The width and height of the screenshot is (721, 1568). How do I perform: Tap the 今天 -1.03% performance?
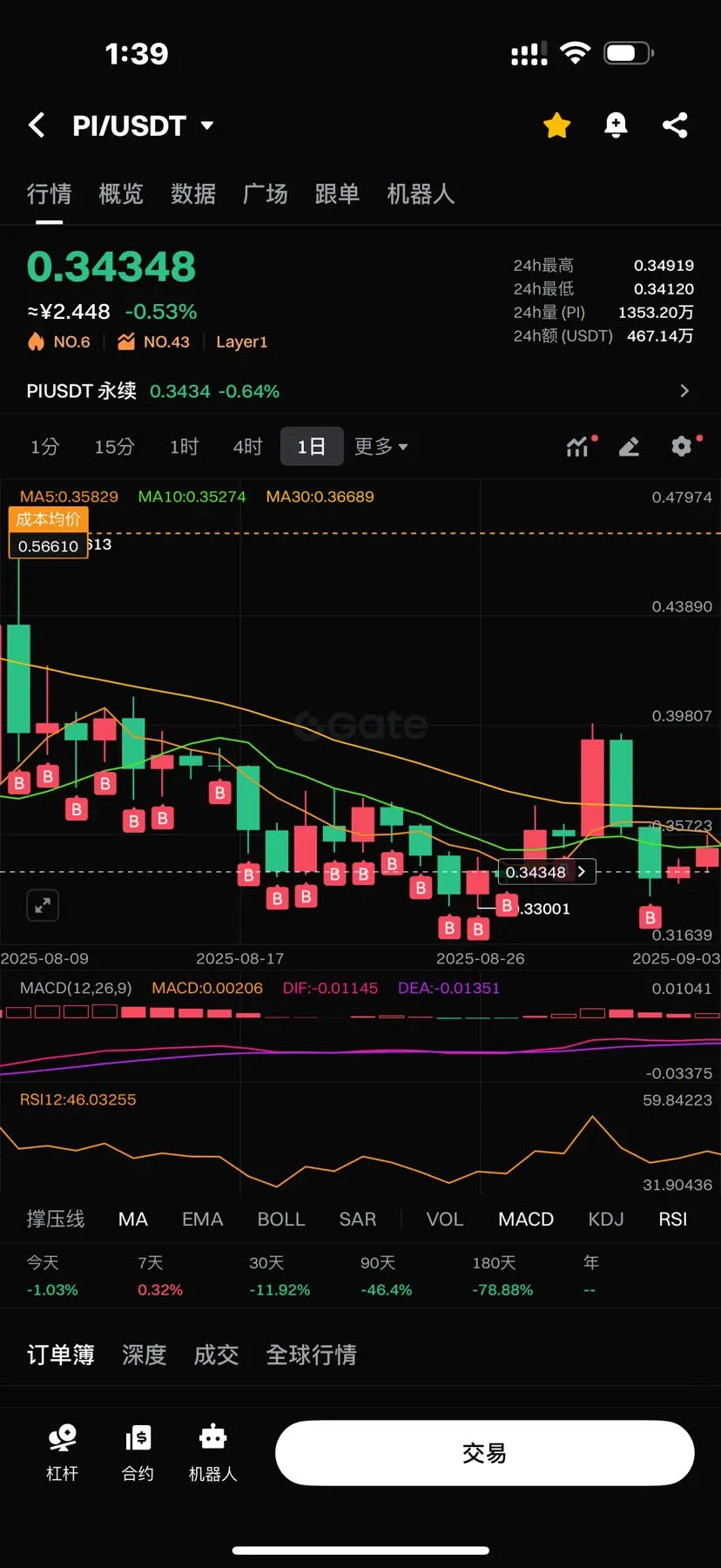point(52,1276)
